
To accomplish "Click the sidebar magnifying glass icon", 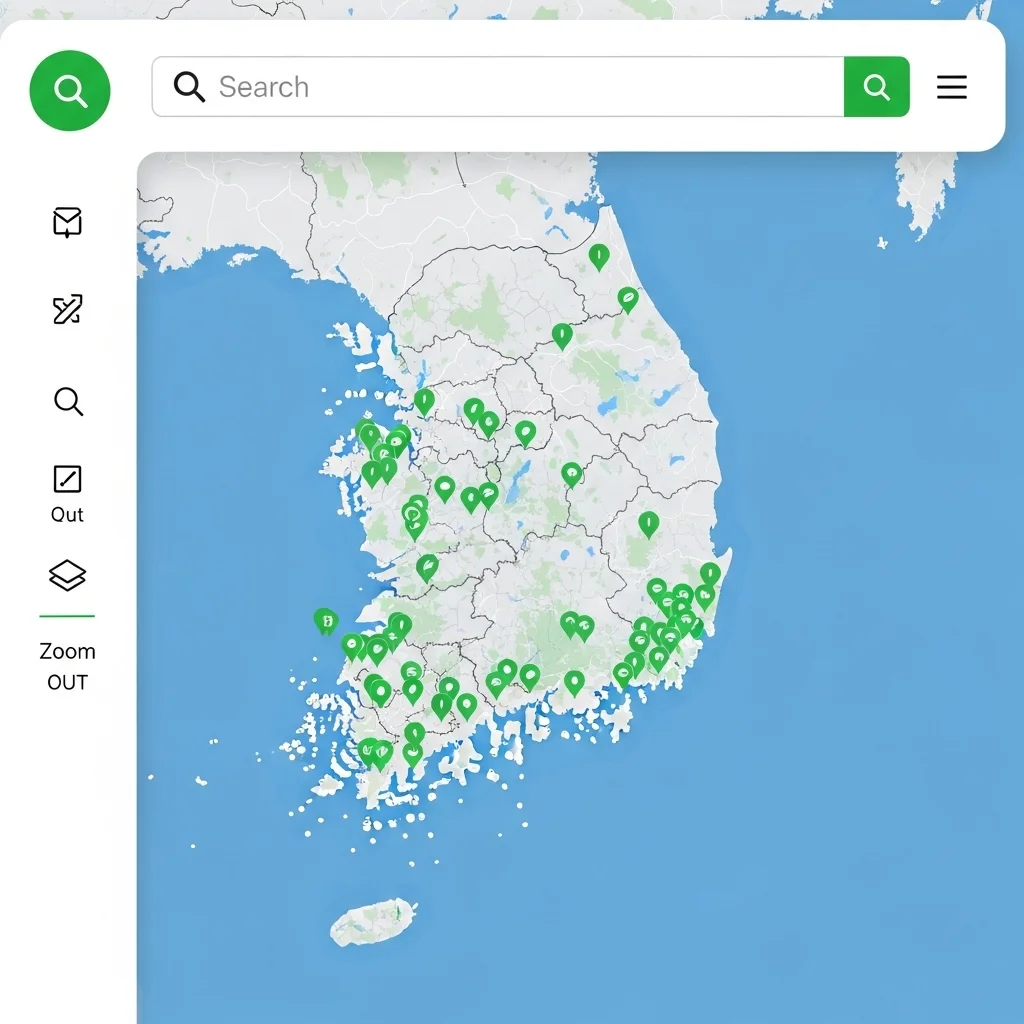I will [x=67, y=402].
